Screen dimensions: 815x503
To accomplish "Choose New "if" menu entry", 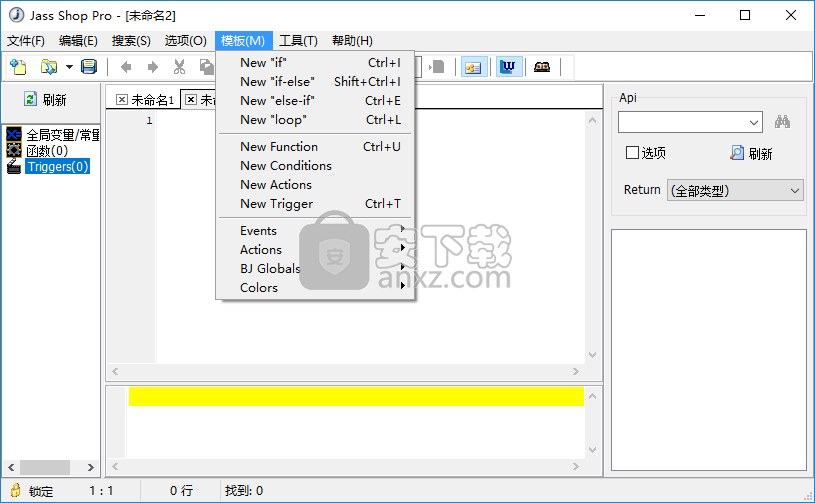I will click(315, 62).
